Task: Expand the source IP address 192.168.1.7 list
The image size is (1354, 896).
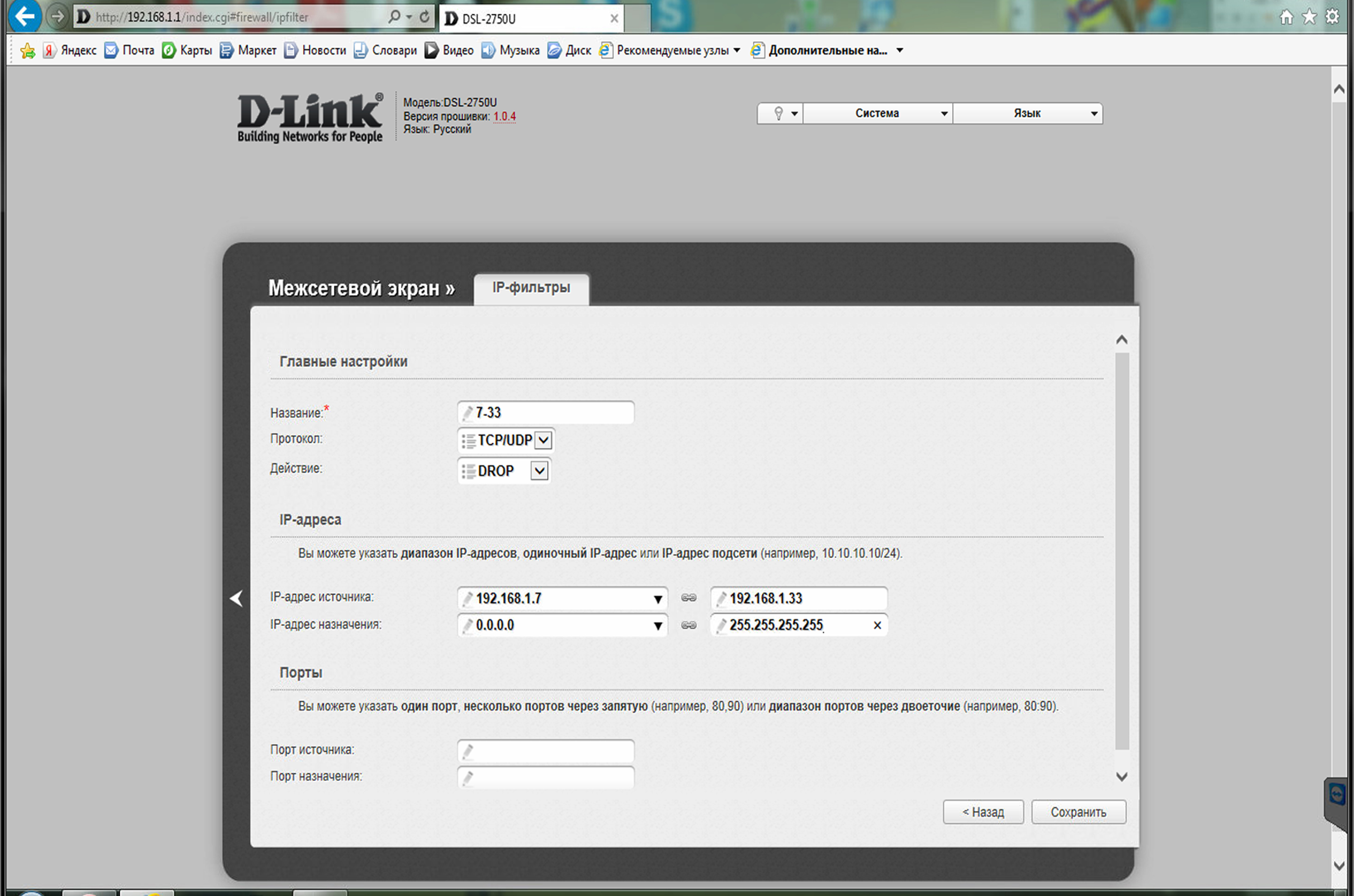Action: coord(658,599)
